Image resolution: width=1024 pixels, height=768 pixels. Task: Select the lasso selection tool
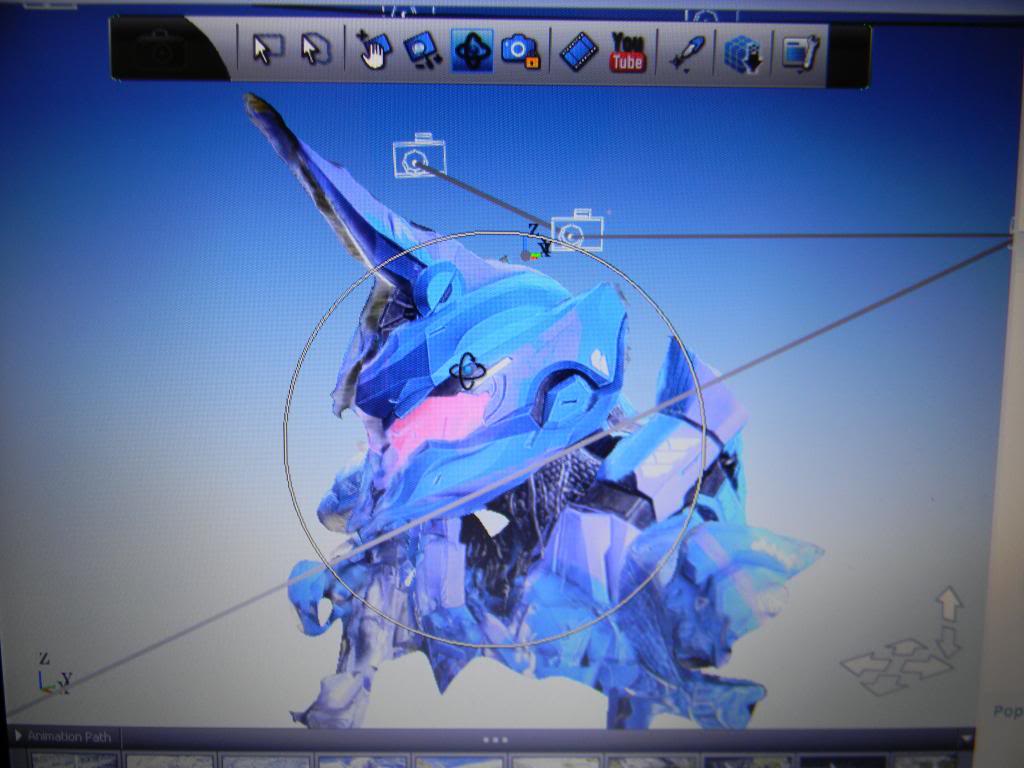315,50
